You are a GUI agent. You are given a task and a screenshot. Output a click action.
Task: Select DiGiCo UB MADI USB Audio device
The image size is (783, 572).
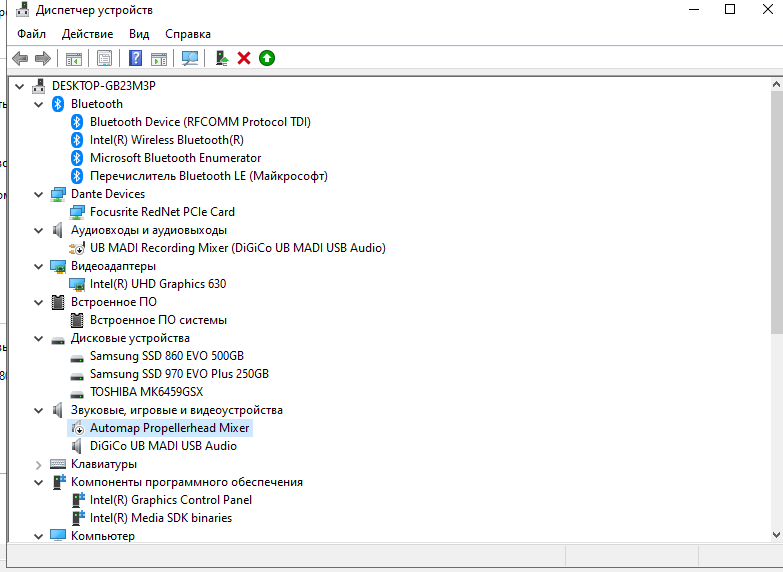[x=163, y=446]
